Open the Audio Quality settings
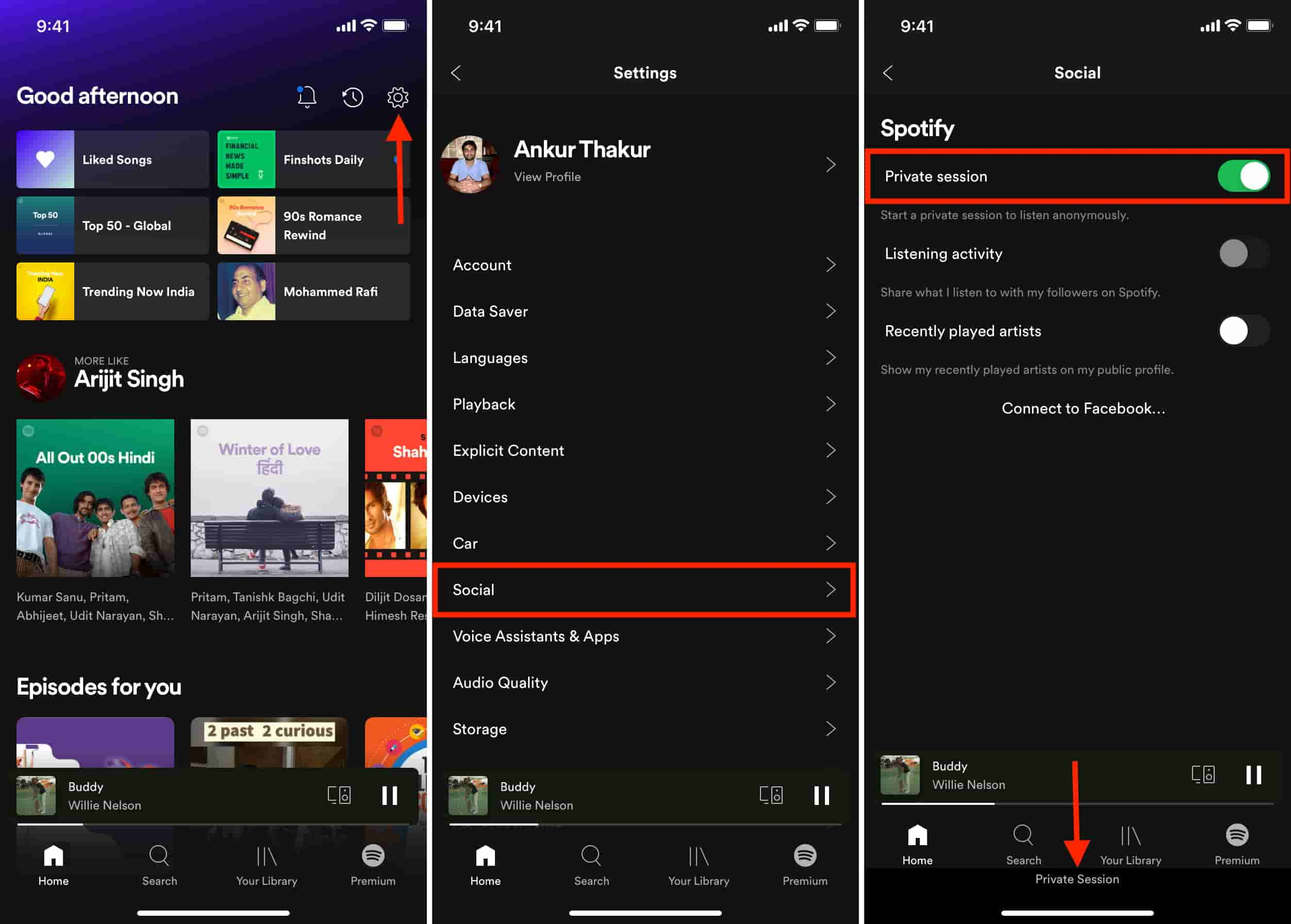1291x924 pixels. tap(644, 683)
